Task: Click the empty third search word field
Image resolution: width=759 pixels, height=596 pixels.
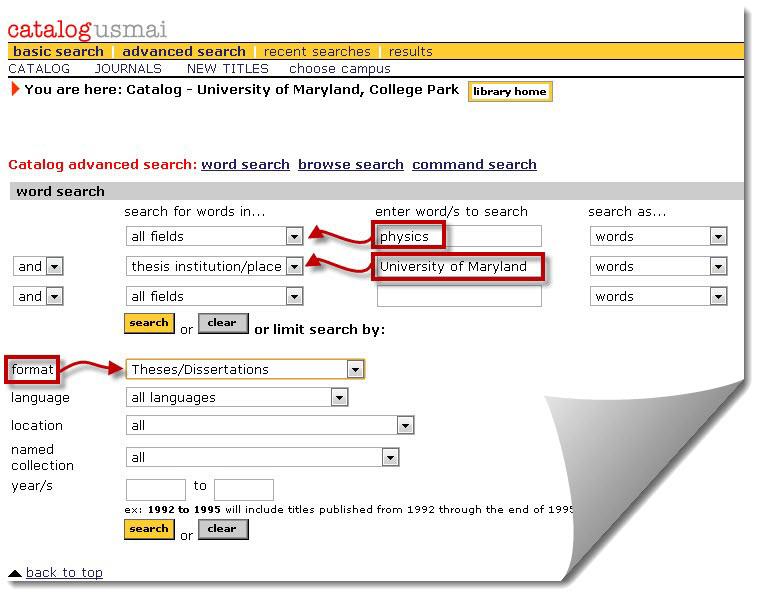Action: click(x=459, y=296)
